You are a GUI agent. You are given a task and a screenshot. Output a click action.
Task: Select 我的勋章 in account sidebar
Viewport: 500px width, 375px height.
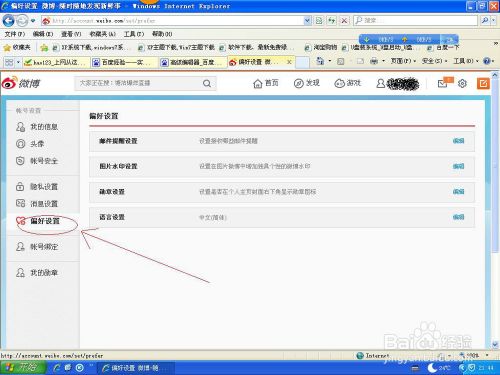coord(37,273)
